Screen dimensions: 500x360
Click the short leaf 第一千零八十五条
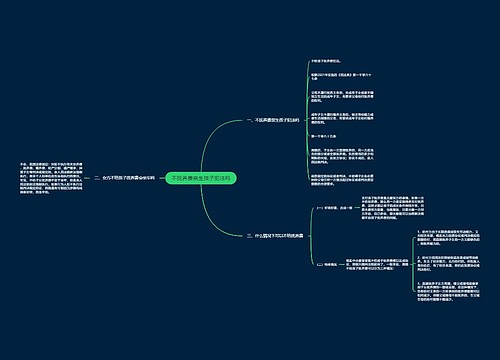pyautogui.click(x=323, y=136)
